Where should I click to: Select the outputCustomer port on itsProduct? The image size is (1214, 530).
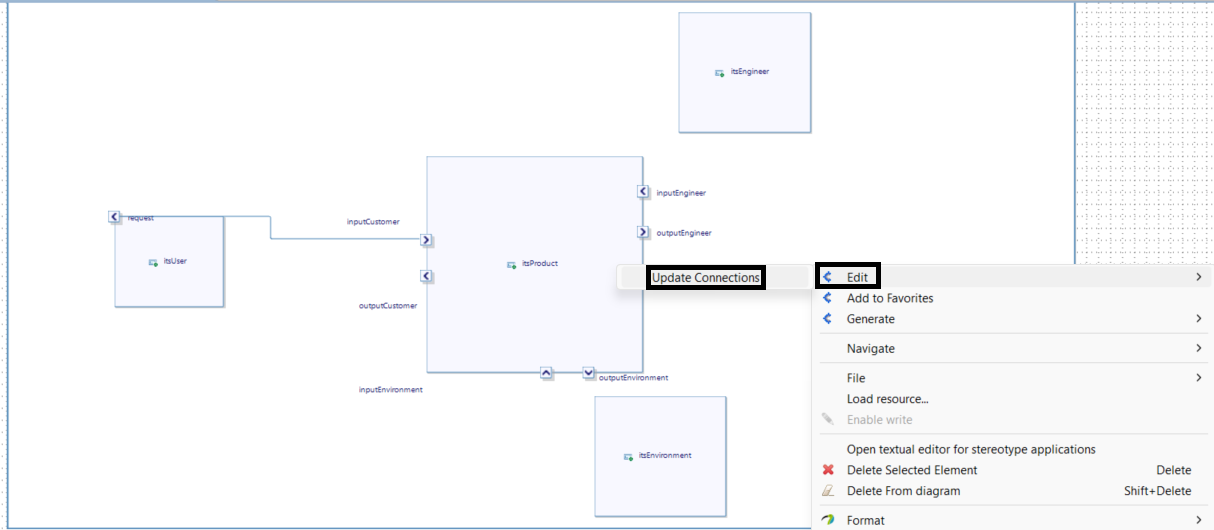coord(426,276)
